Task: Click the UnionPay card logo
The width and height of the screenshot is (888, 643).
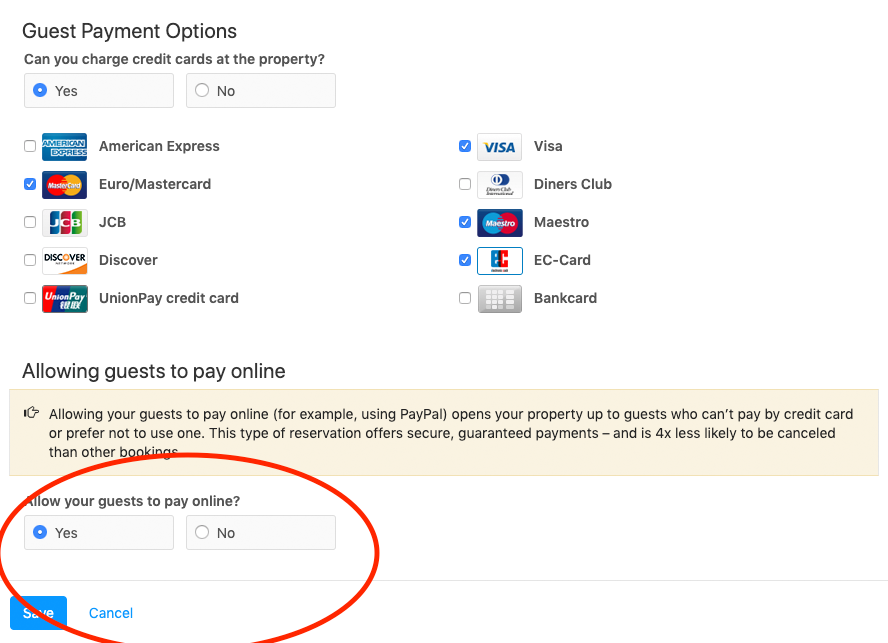Action: pos(65,299)
